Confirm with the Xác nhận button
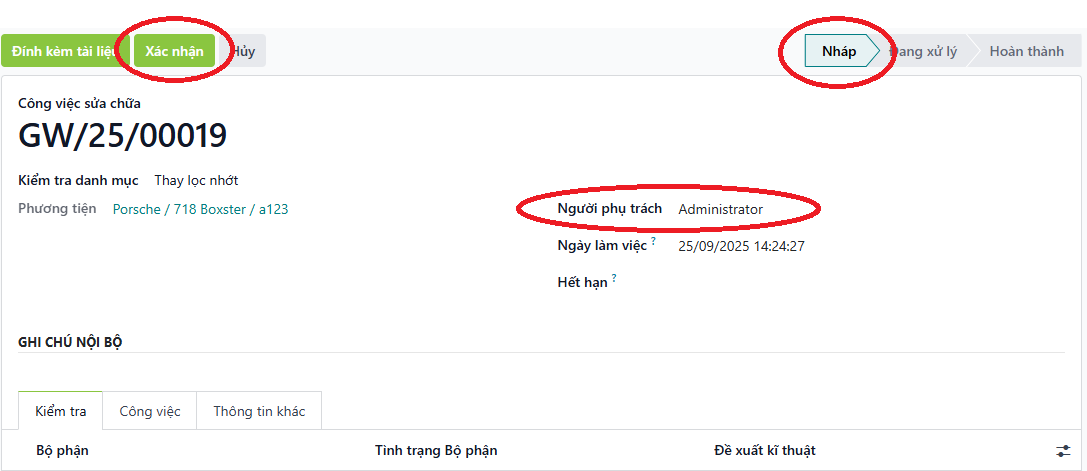 coord(174,51)
